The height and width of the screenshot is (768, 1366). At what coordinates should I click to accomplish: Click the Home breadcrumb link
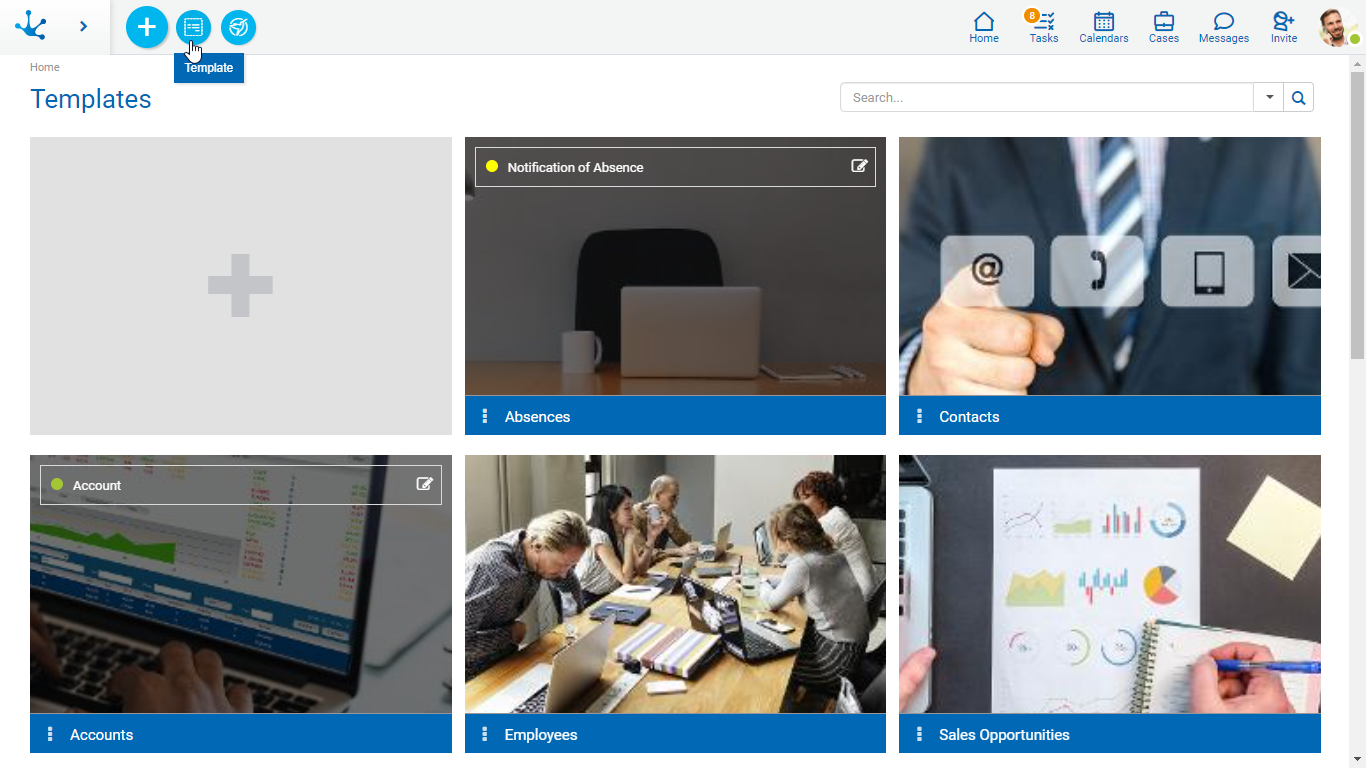click(x=45, y=67)
